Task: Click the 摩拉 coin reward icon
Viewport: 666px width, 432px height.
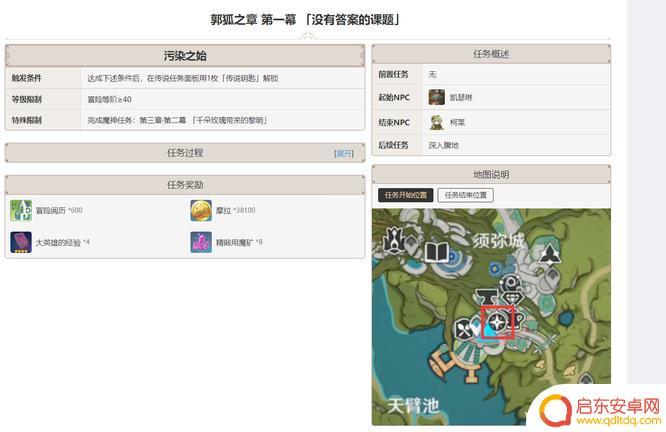Action: pyautogui.click(x=201, y=211)
